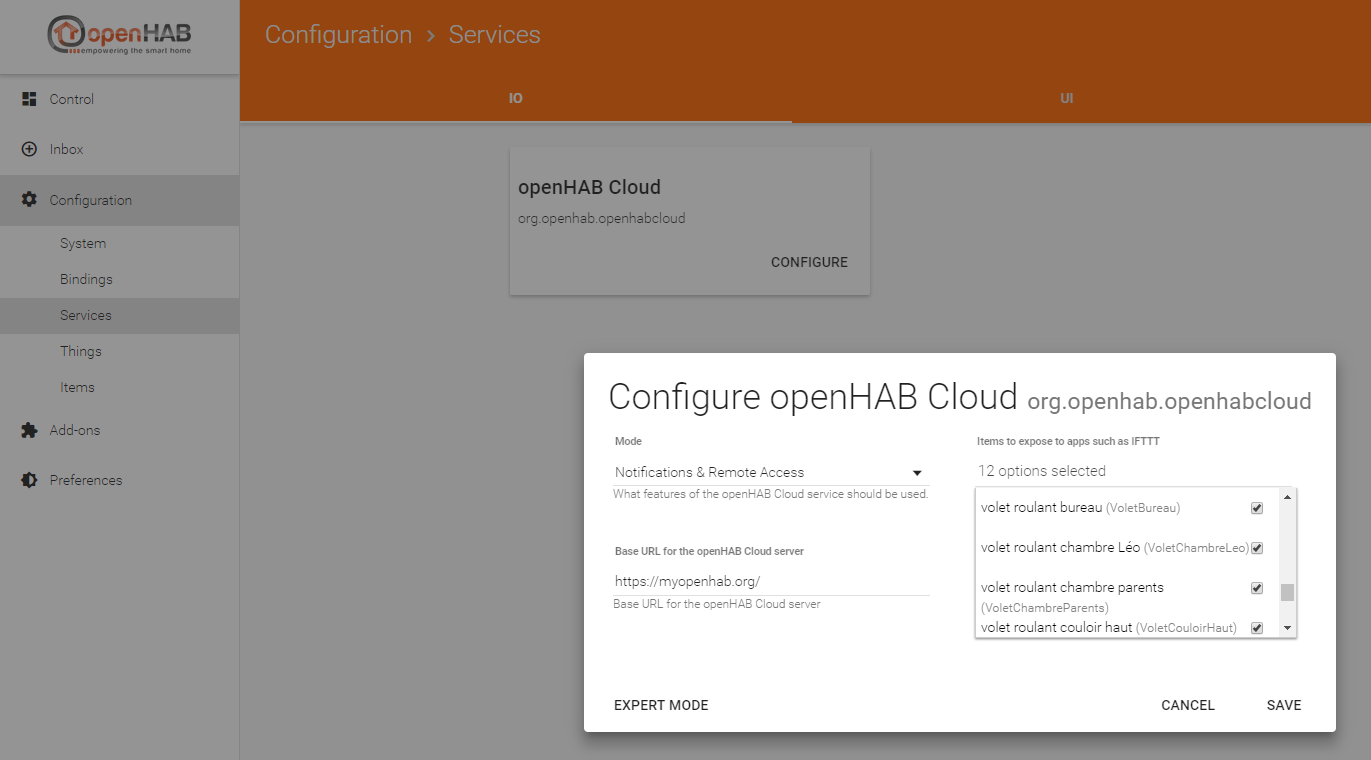Open the Control menu item

pos(119,99)
